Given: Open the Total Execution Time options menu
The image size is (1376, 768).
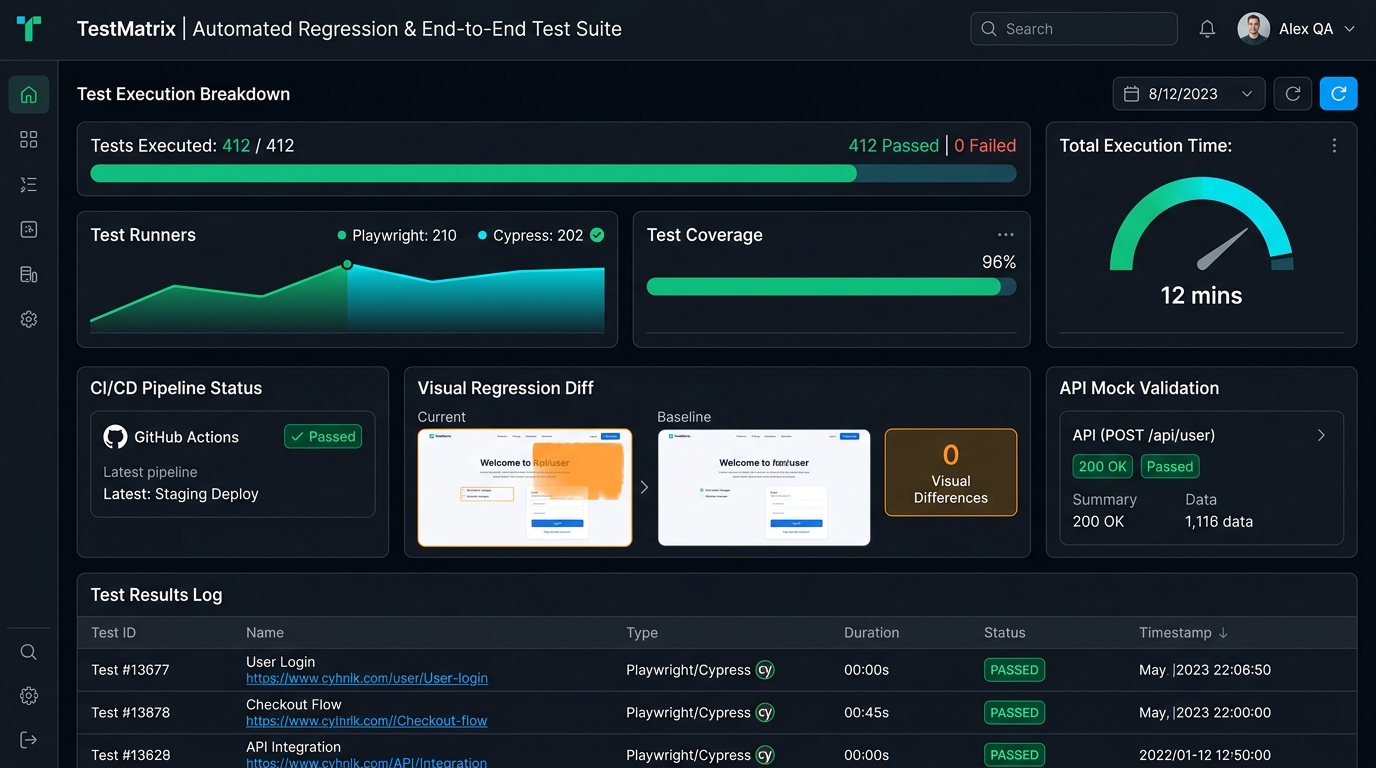Looking at the screenshot, I should pos(1334,146).
